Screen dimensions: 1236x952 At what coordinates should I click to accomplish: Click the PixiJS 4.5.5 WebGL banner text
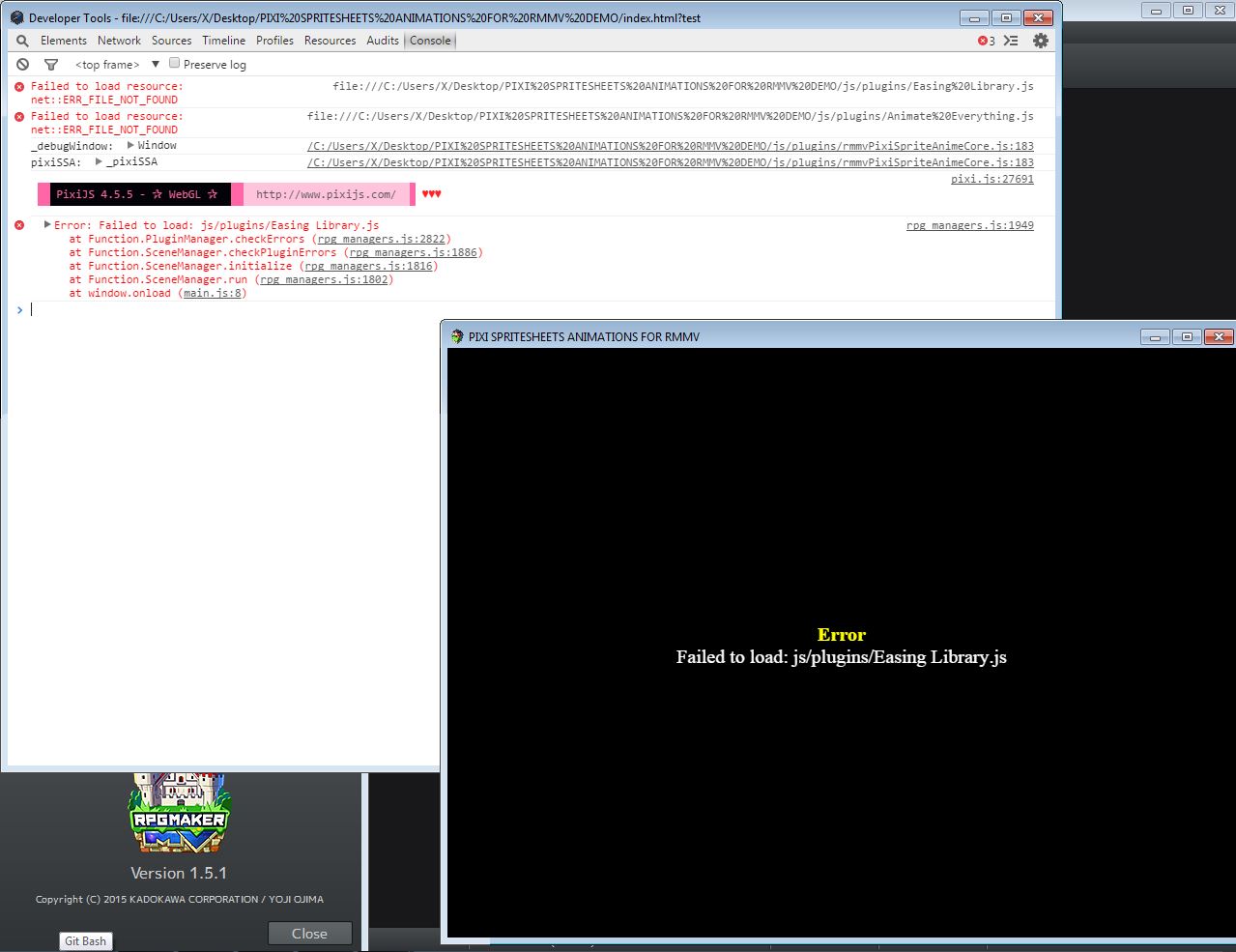136,194
